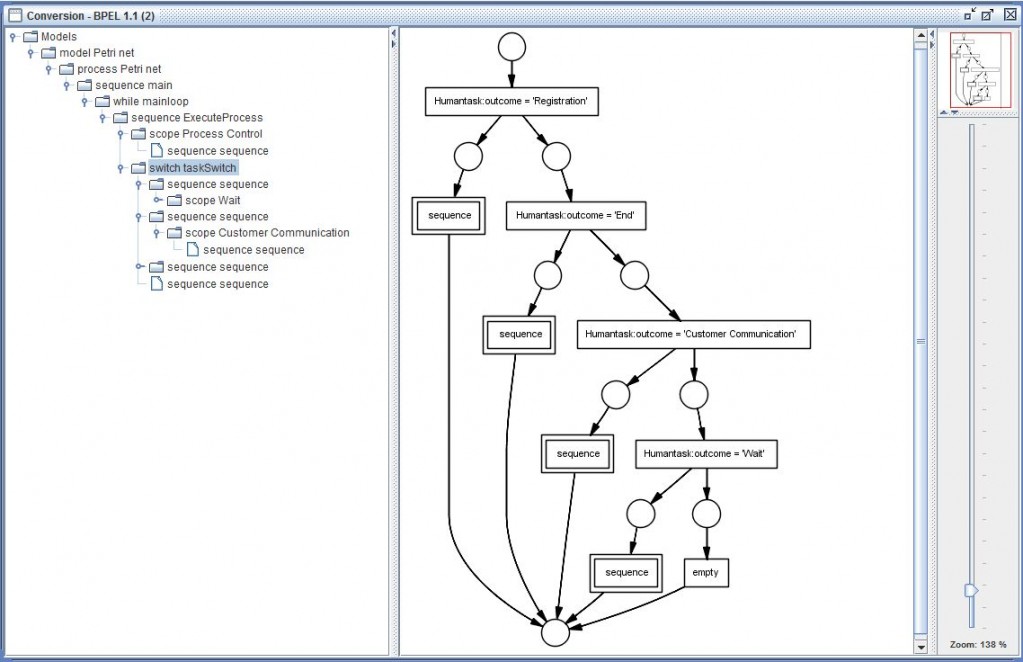Image resolution: width=1023 pixels, height=662 pixels.
Task: Click the Humantask:outcome = 'Wait' transition box
Action: 706,454
